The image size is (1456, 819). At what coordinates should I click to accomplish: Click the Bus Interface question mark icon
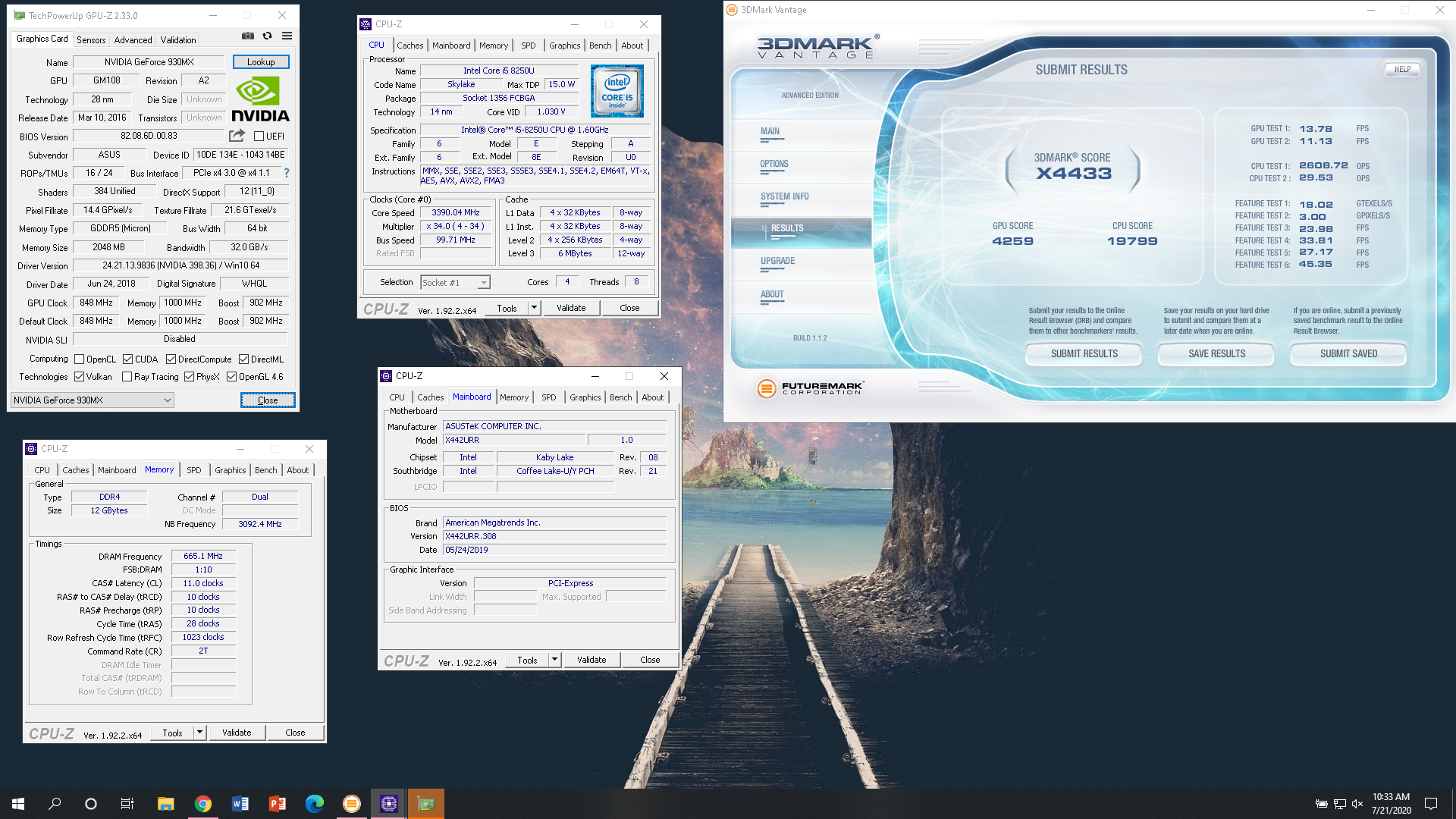pyautogui.click(x=286, y=173)
